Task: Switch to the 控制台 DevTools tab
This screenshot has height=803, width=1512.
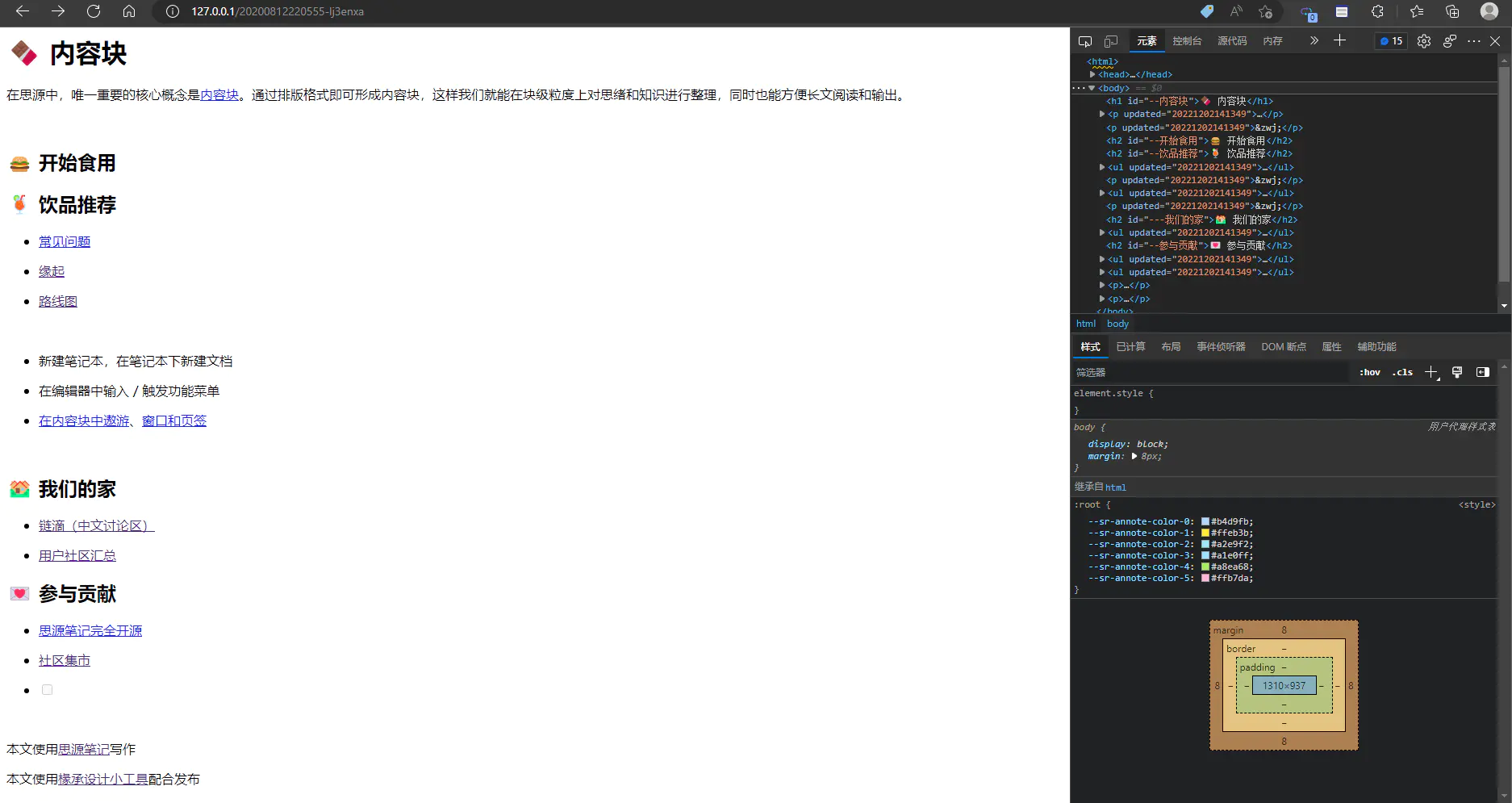Action: click(1187, 41)
